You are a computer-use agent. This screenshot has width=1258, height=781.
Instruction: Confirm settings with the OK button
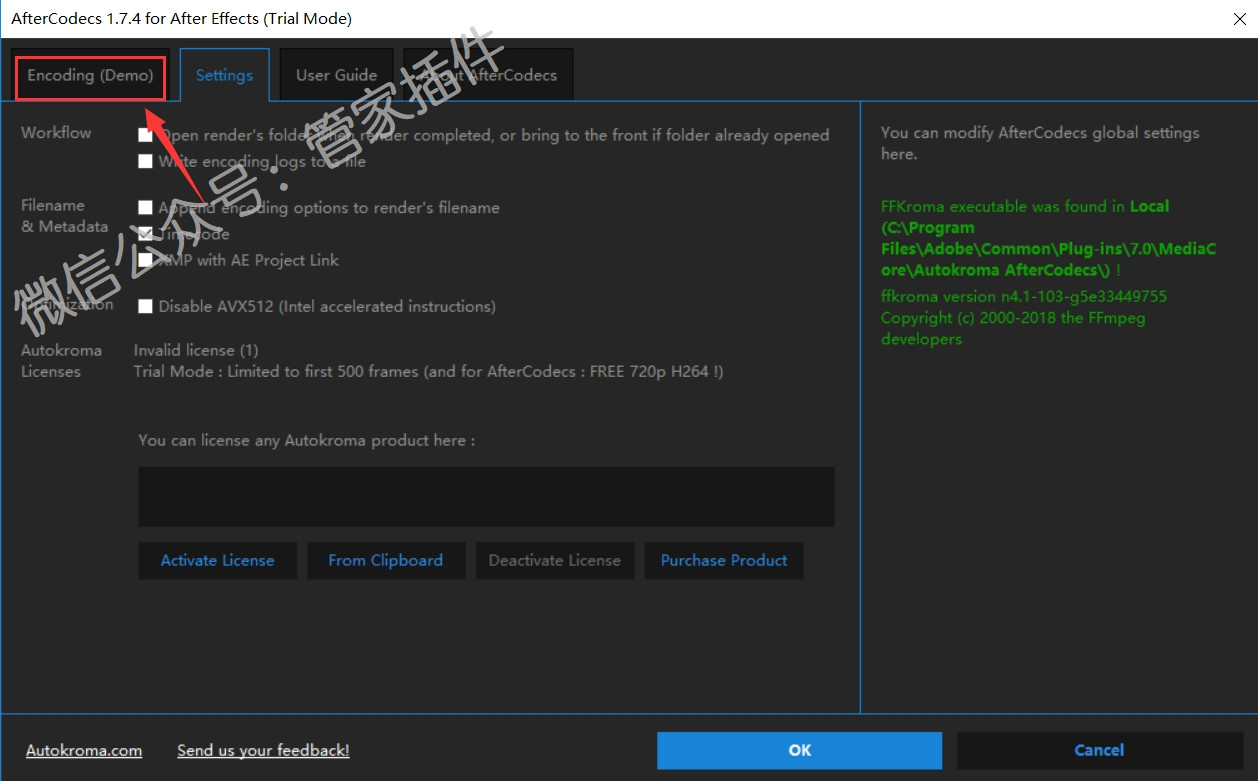coord(799,751)
